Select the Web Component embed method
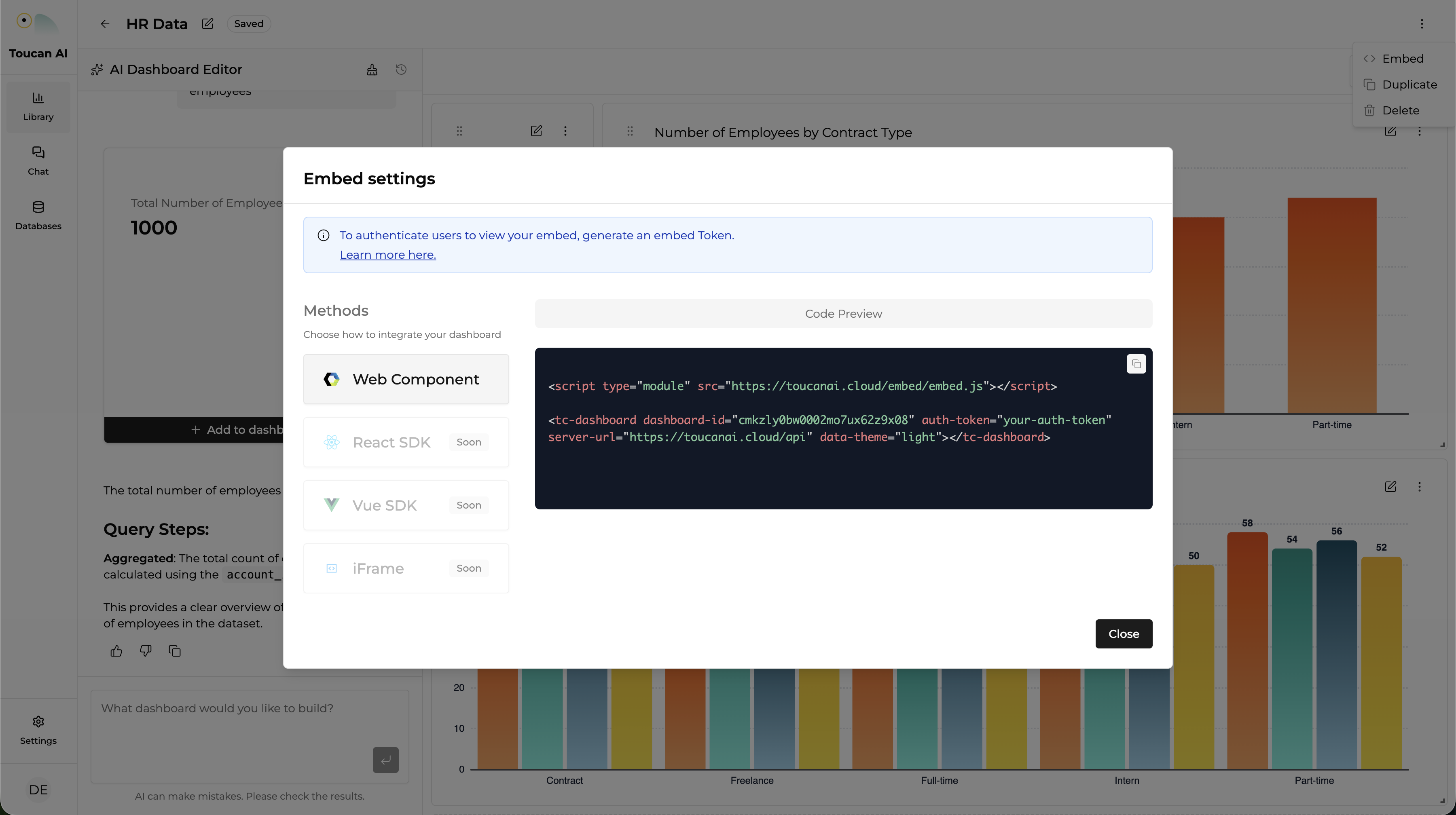 click(x=406, y=379)
